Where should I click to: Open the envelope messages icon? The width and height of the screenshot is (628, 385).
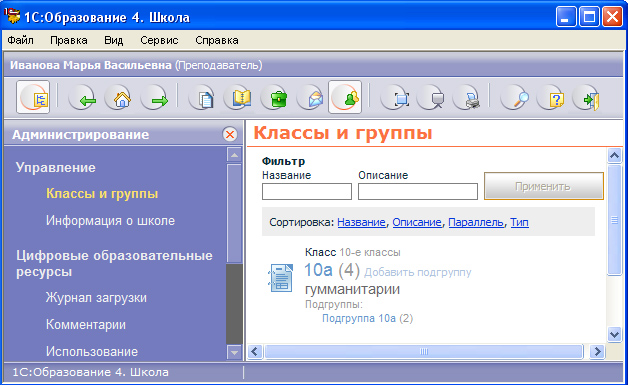(311, 97)
